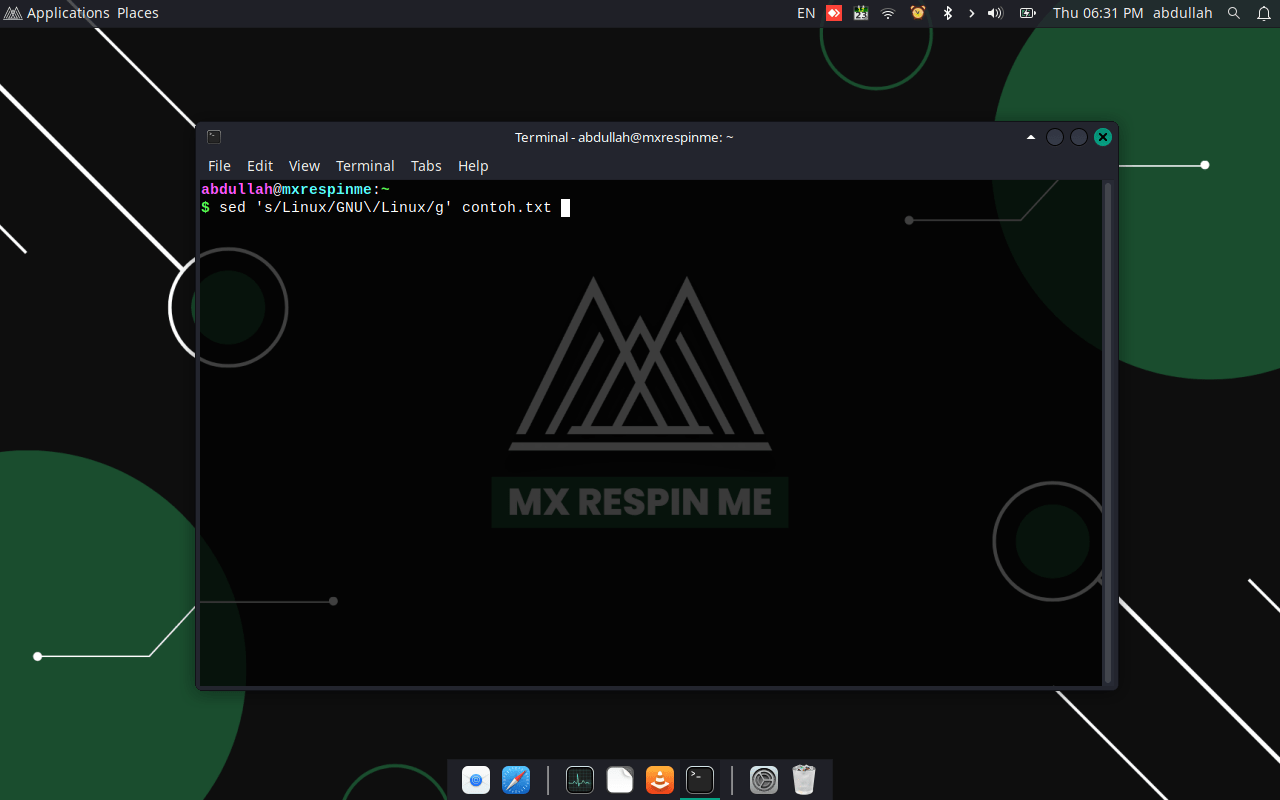Open the battery power indicator
Screen dimensions: 1280x800
tap(1027, 13)
